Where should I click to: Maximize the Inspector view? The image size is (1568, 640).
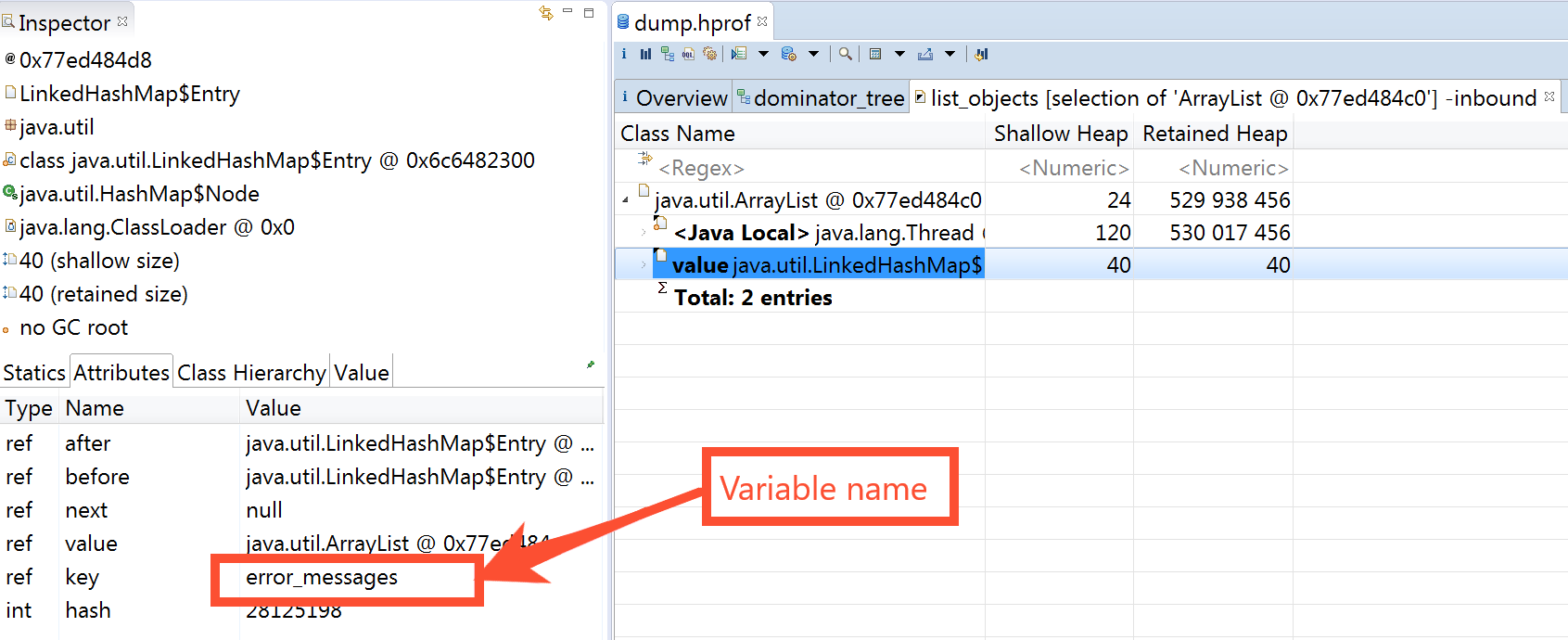coord(589,12)
